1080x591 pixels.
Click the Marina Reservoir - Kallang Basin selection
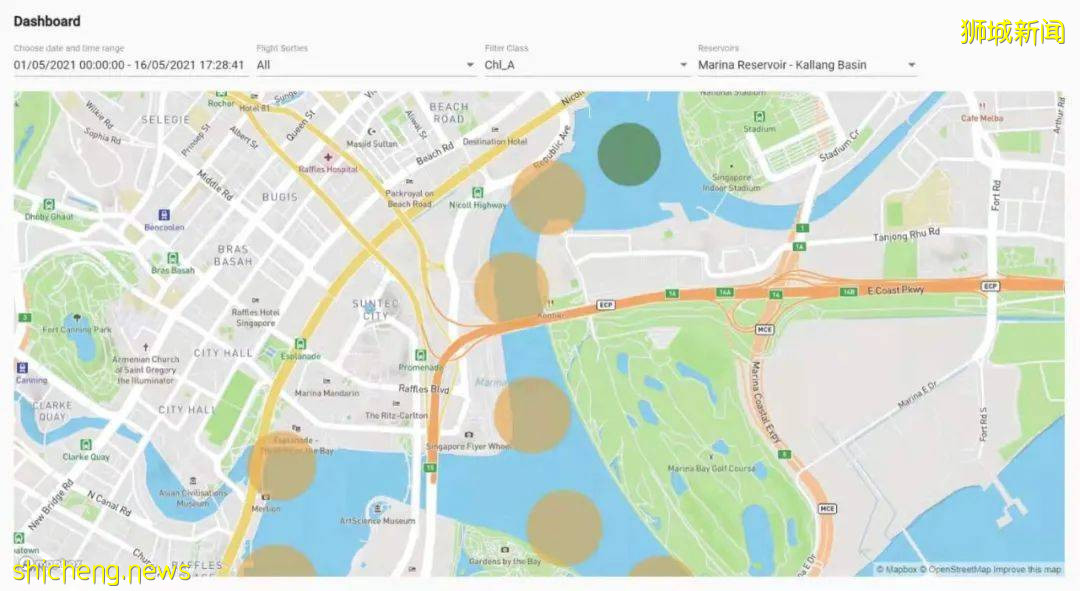(782, 65)
